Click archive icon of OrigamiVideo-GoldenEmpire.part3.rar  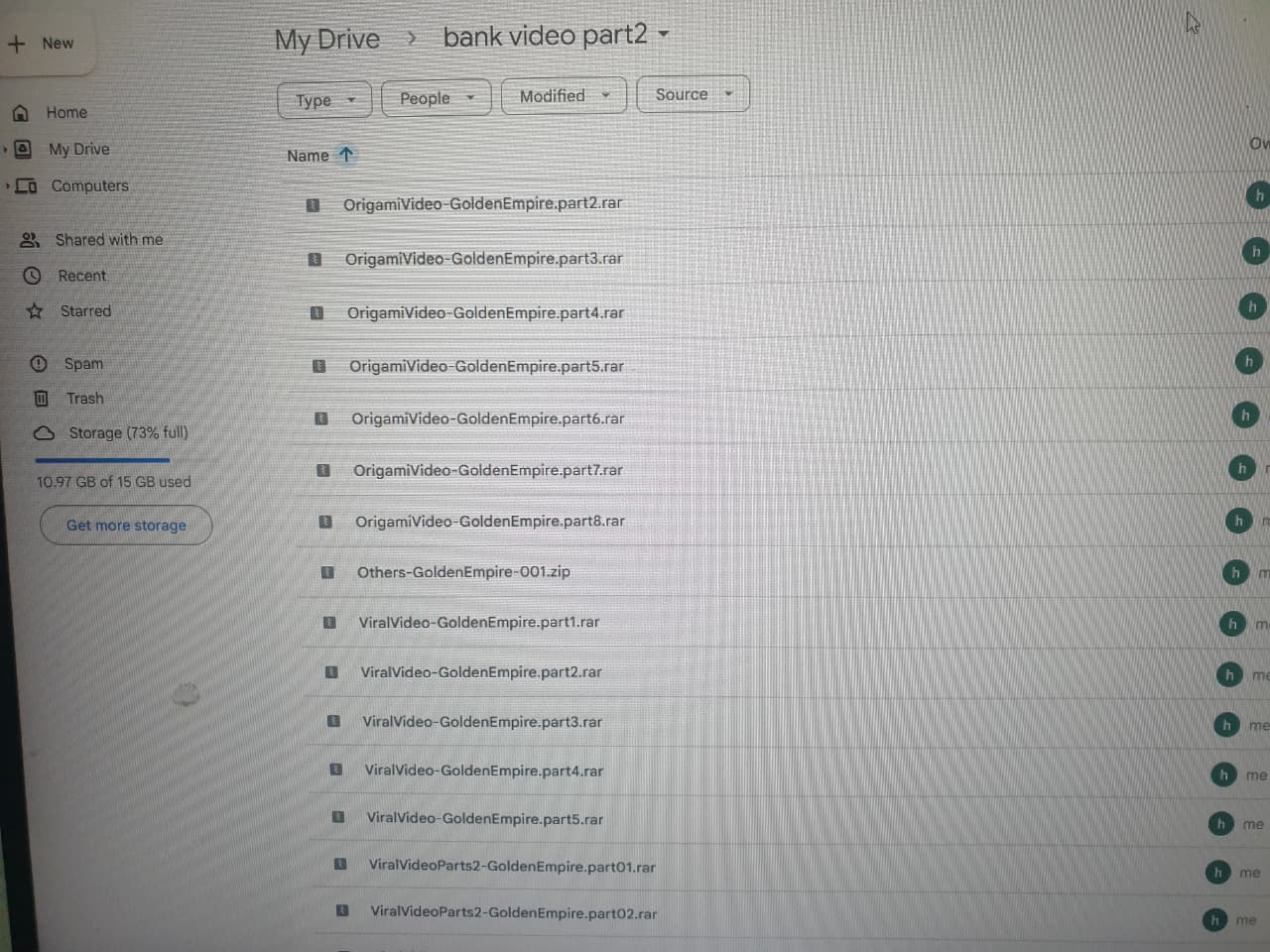pyautogui.click(x=315, y=260)
